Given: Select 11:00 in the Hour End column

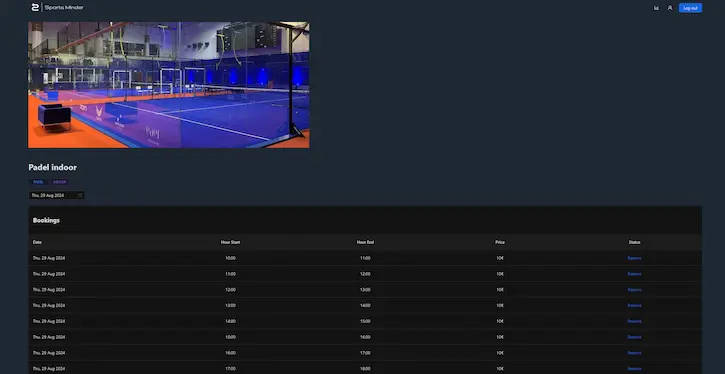Looking at the screenshot, I should 365,258.
